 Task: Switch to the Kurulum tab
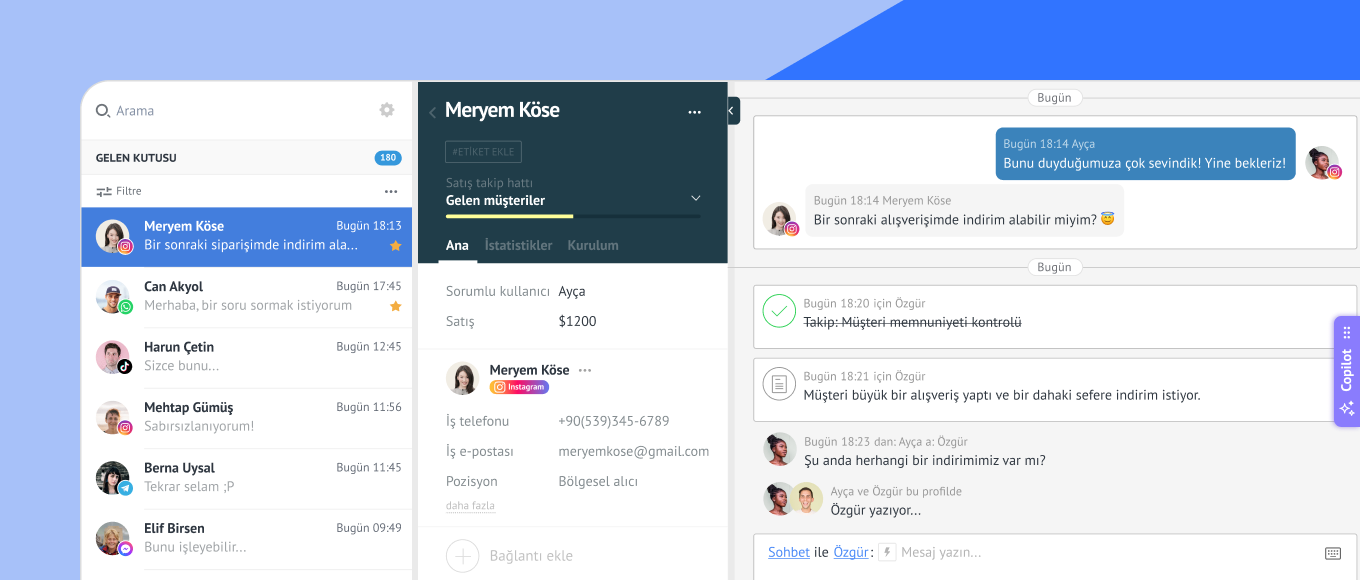(x=593, y=245)
